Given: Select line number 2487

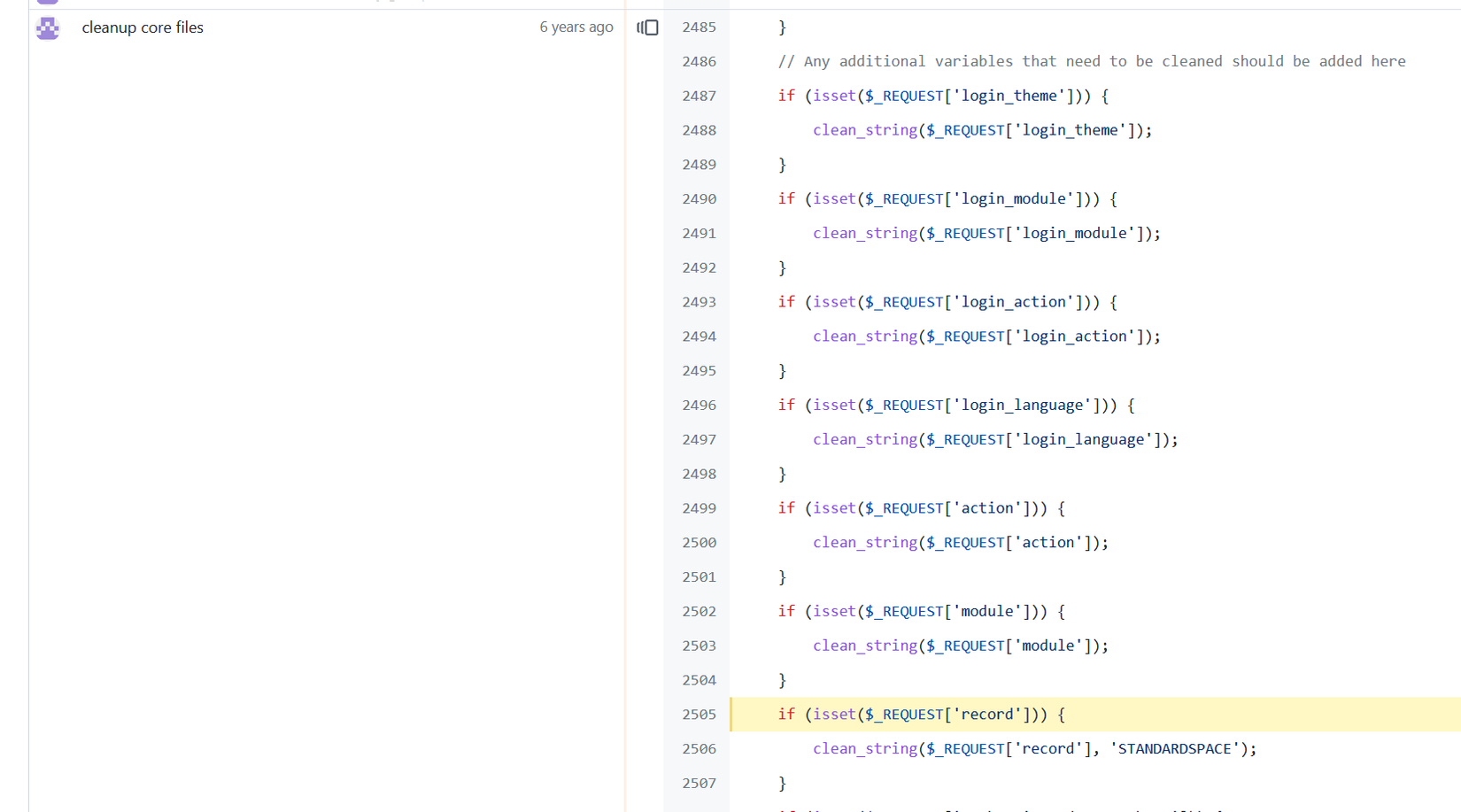Looking at the screenshot, I should [x=699, y=96].
